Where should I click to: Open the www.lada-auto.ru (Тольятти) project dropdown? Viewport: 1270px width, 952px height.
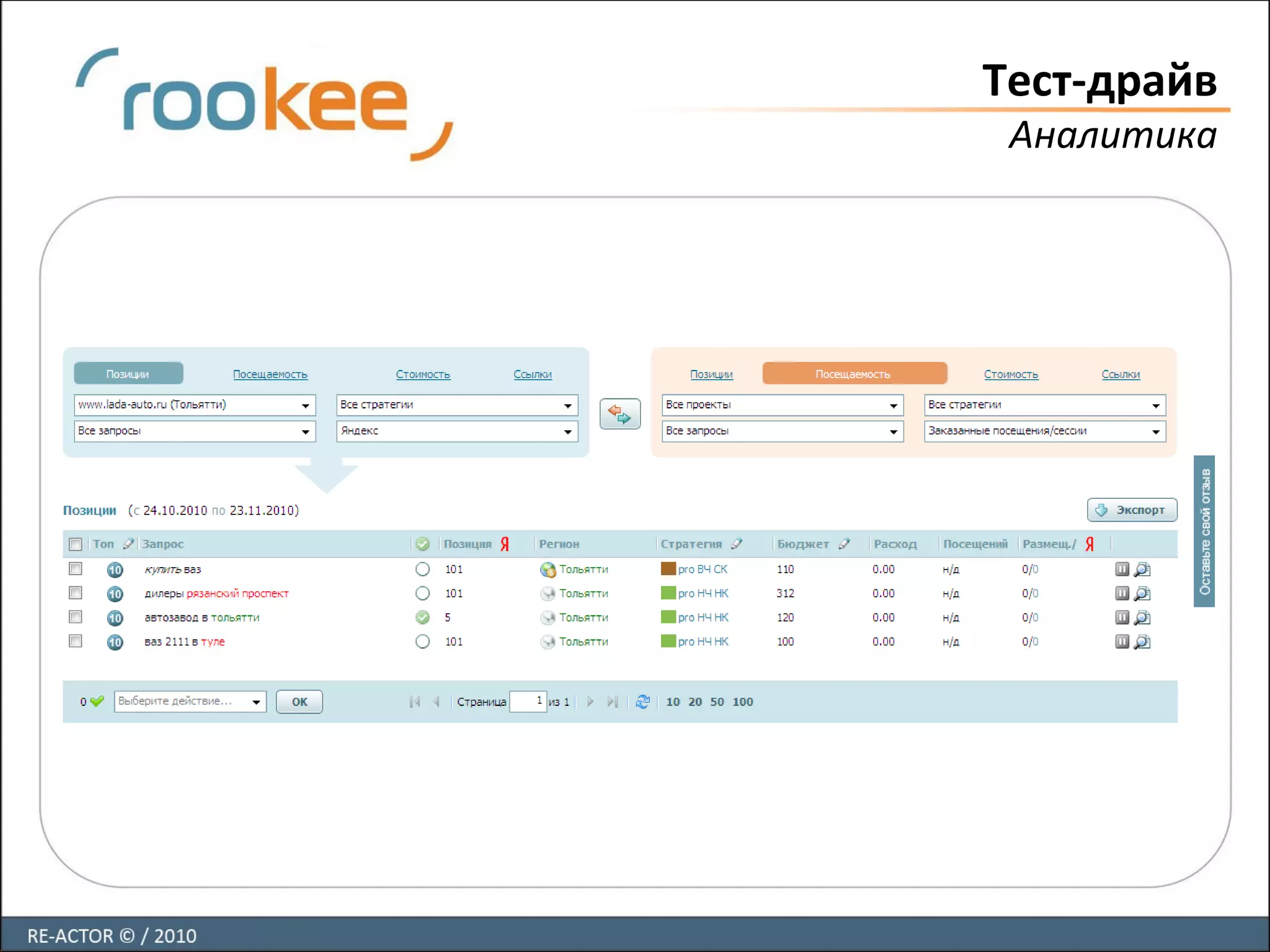point(195,405)
